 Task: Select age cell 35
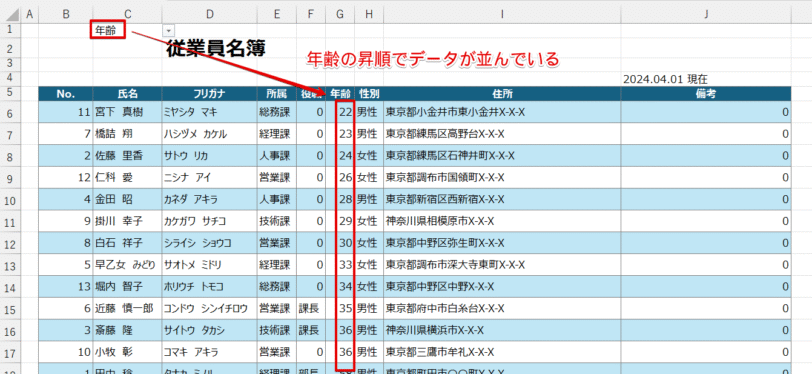(x=341, y=309)
